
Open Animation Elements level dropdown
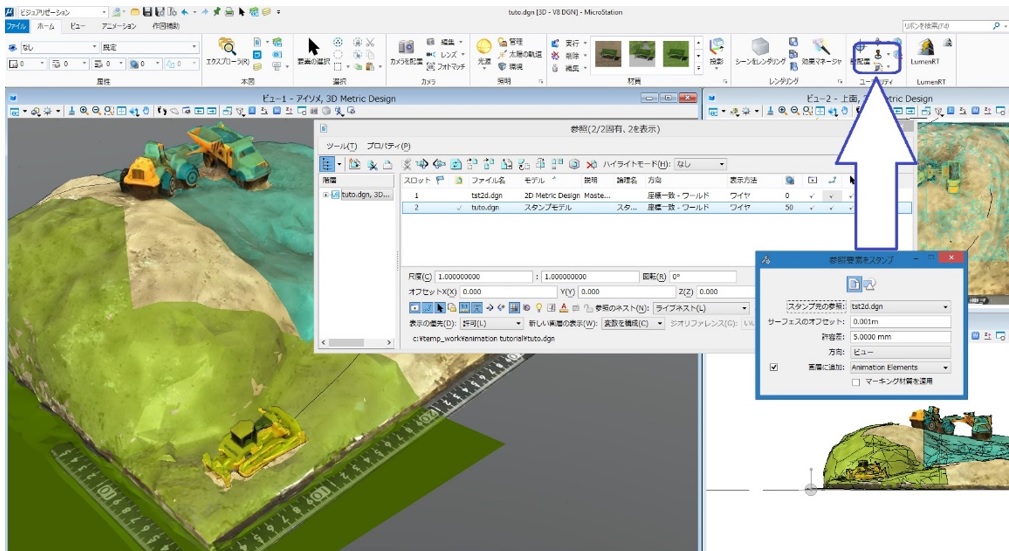tap(900, 367)
